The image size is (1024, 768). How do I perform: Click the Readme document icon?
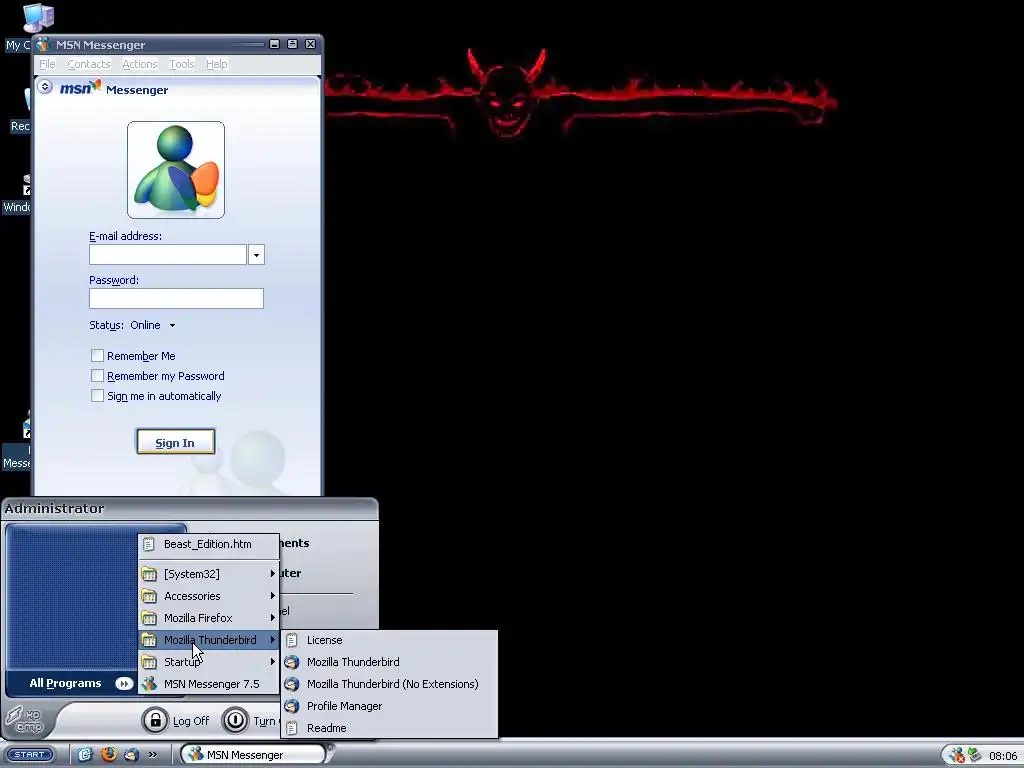pyautogui.click(x=292, y=728)
